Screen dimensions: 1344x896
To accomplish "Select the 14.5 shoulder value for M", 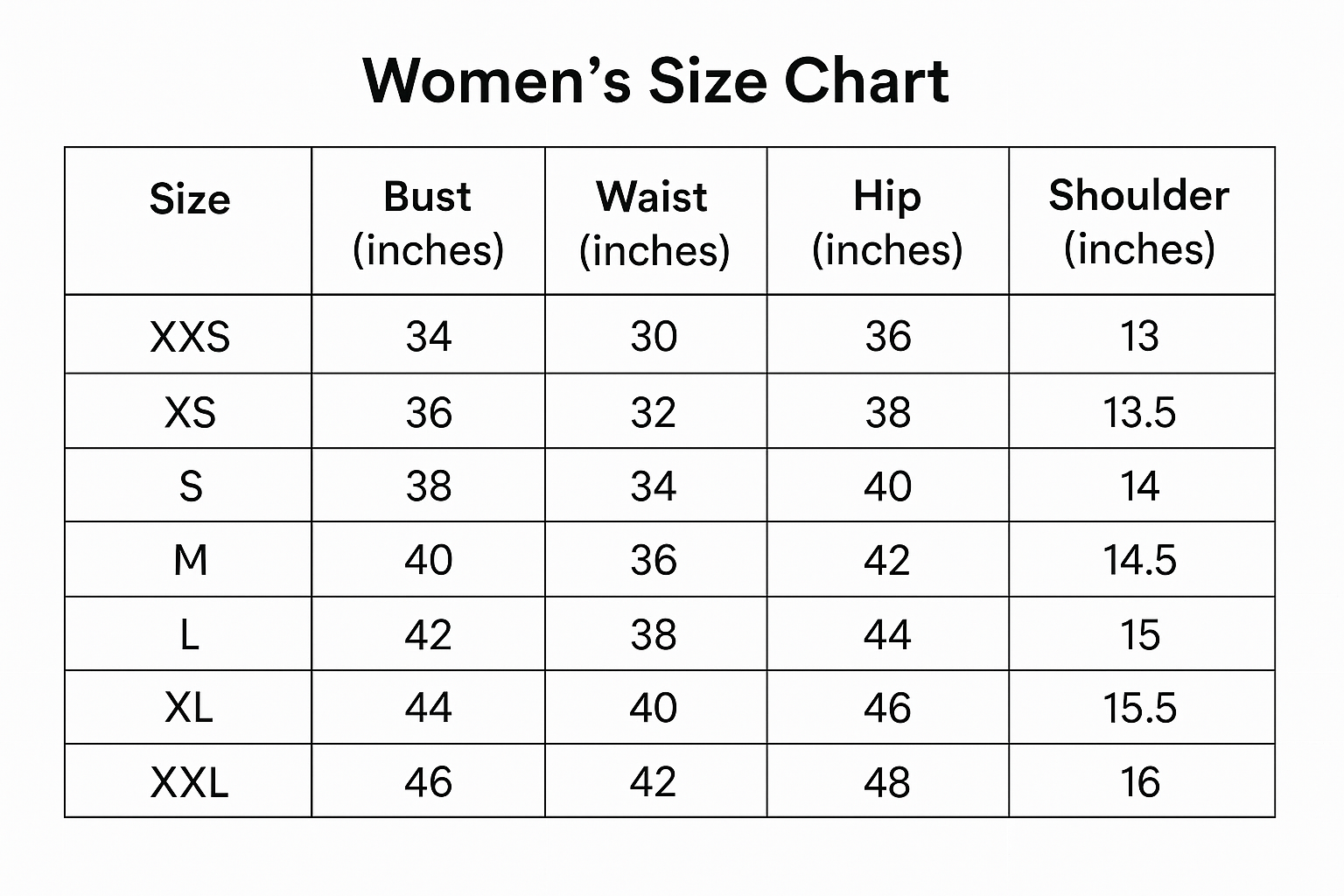I will [1139, 560].
